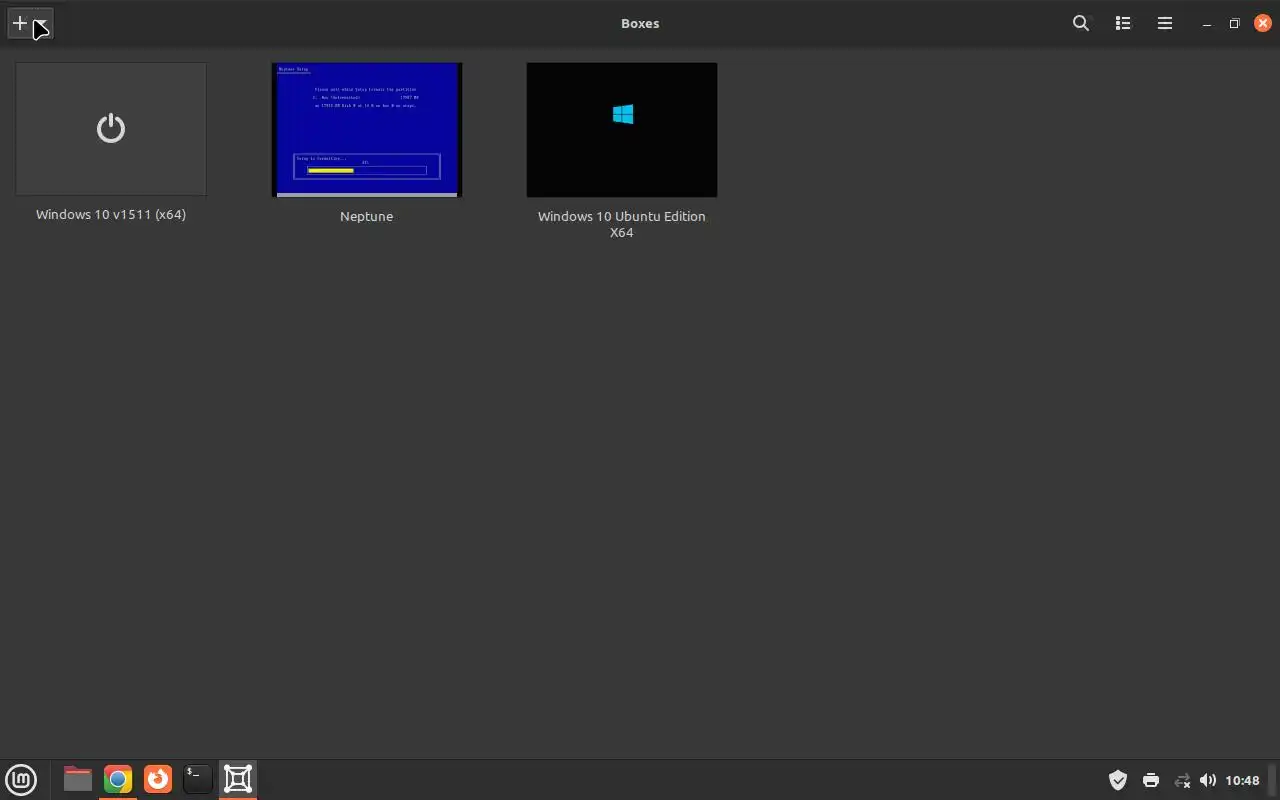
Task: Launch the terminal from the taskbar
Action: click(x=198, y=779)
